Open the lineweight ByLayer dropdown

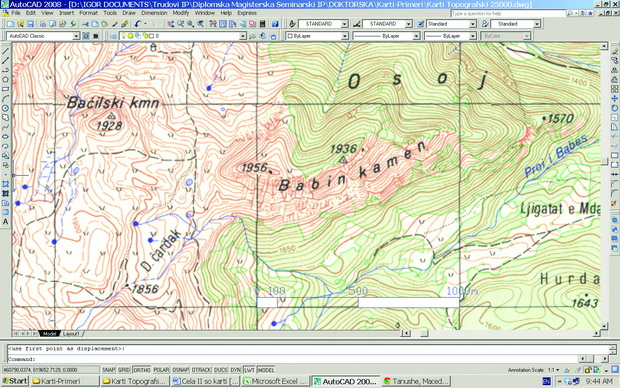pyautogui.click(x=473, y=36)
